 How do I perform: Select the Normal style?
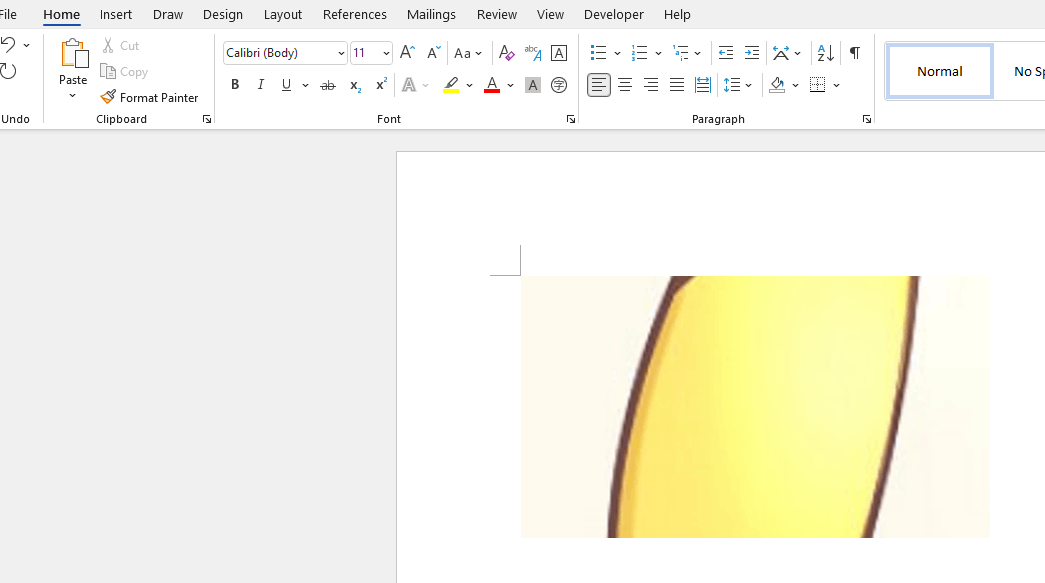(x=940, y=71)
